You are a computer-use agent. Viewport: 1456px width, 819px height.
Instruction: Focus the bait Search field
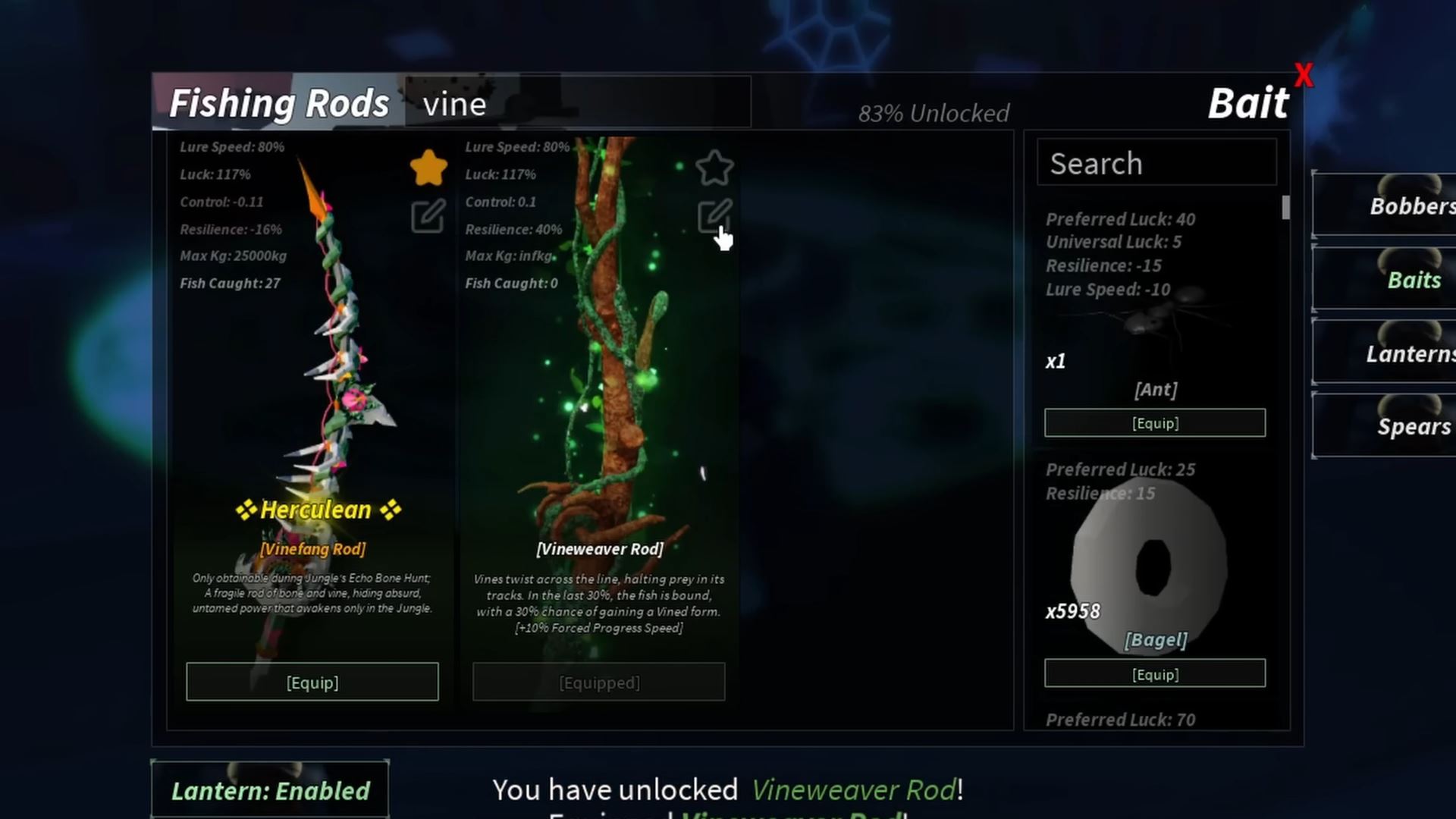point(1157,162)
